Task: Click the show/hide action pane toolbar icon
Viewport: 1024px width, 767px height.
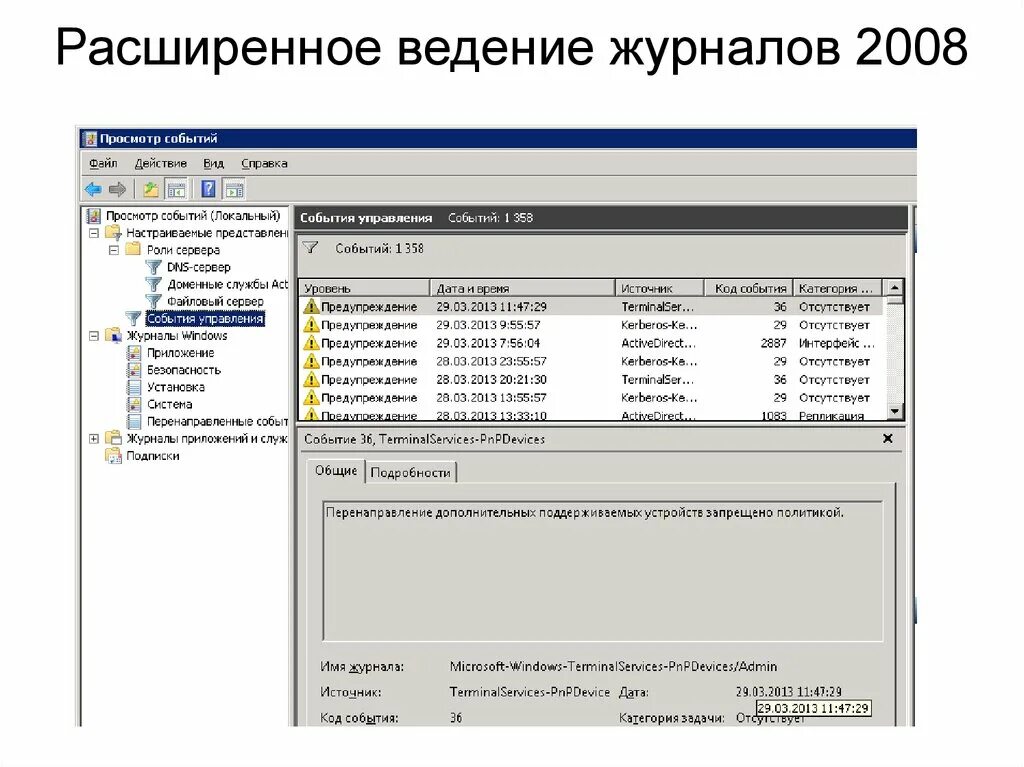Action: [232, 188]
